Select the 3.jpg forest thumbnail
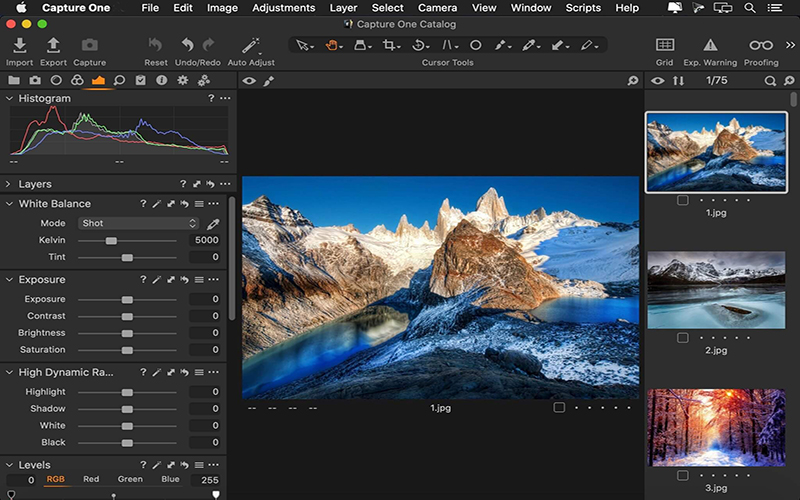 (715, 428)
